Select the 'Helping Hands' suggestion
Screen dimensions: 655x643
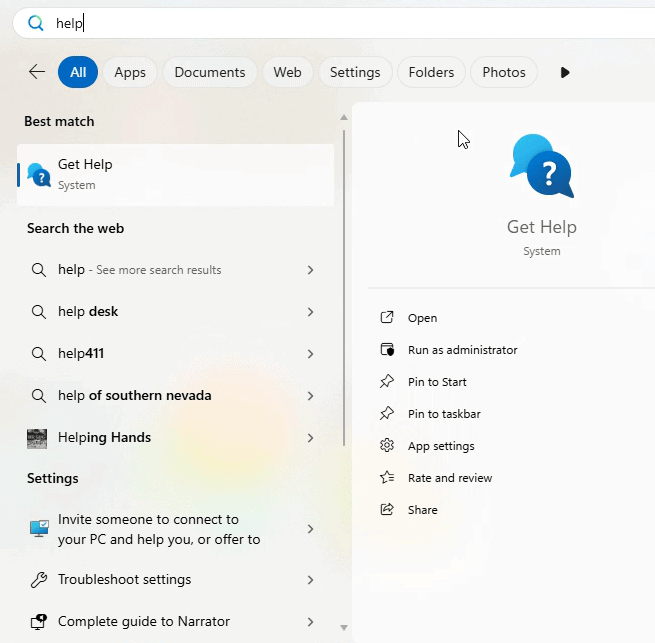tap(175, 437)
